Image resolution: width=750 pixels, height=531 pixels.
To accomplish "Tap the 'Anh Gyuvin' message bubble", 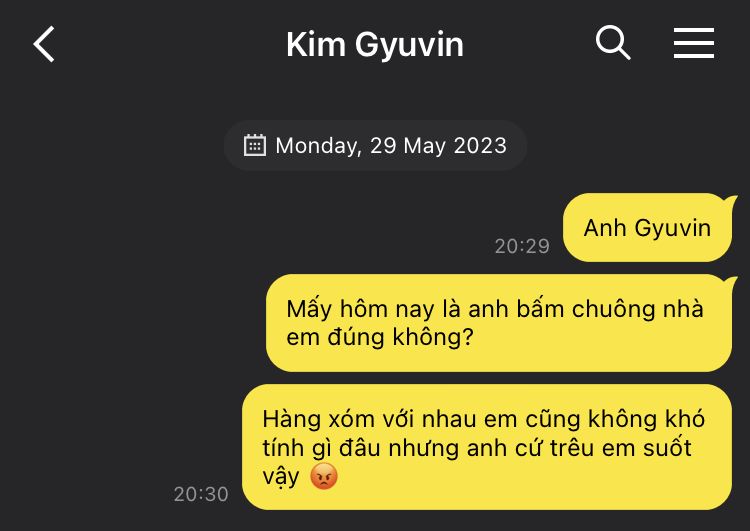I will 647,228.
